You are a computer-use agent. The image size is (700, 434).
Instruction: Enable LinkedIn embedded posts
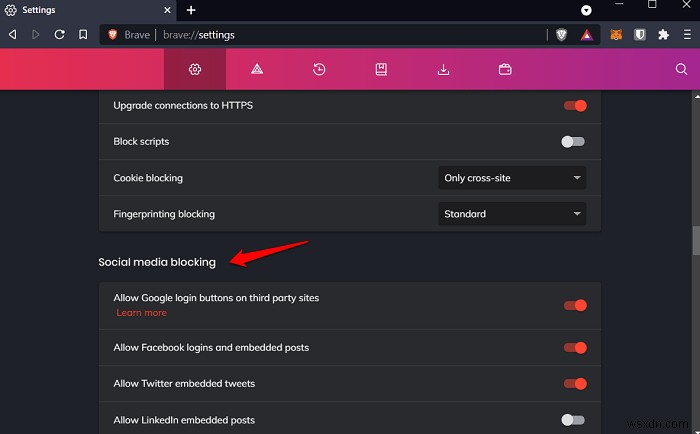(573, 420)
